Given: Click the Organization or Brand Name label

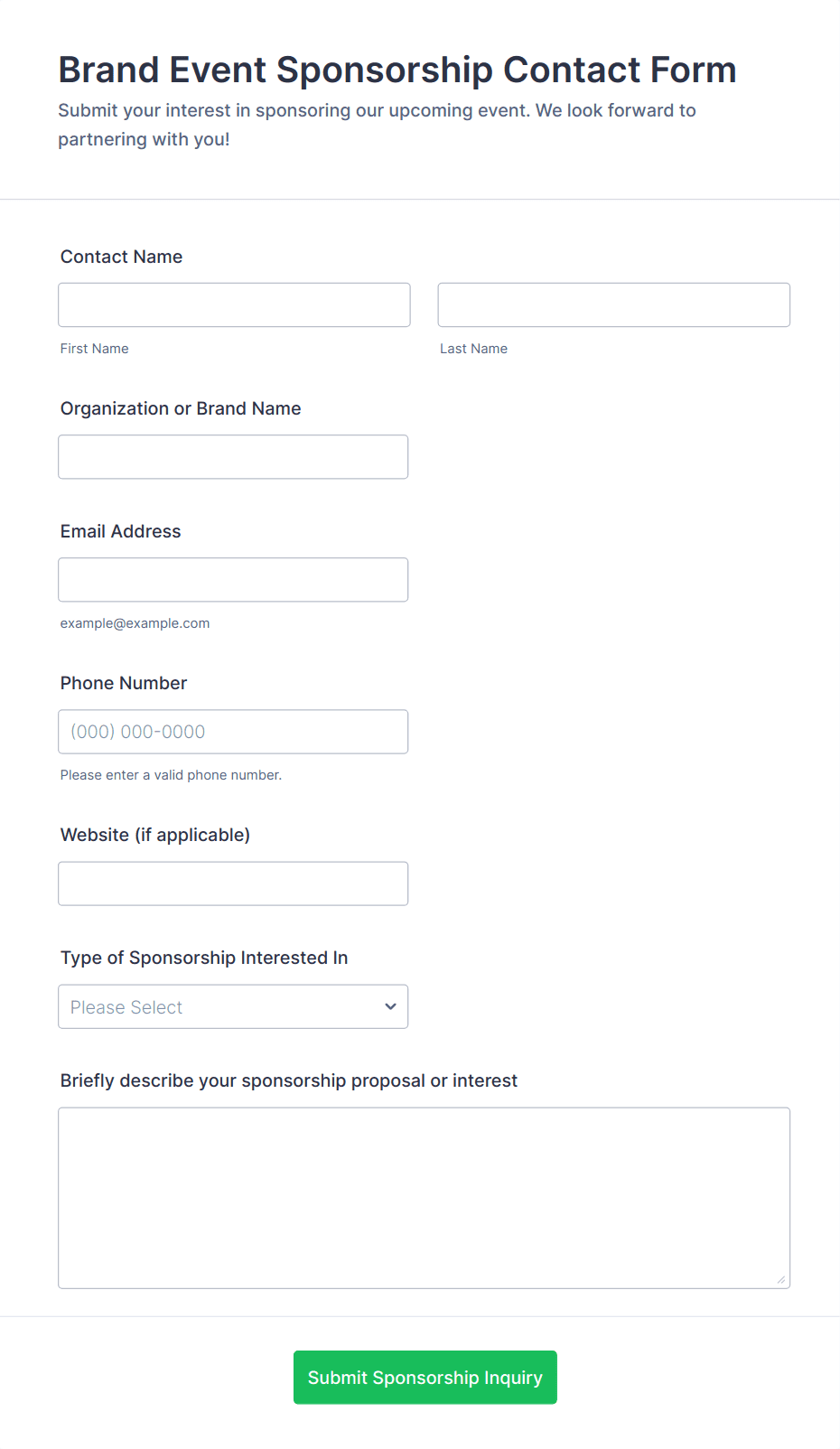Looking at the screenshot, I should click(x=181, y=408).
